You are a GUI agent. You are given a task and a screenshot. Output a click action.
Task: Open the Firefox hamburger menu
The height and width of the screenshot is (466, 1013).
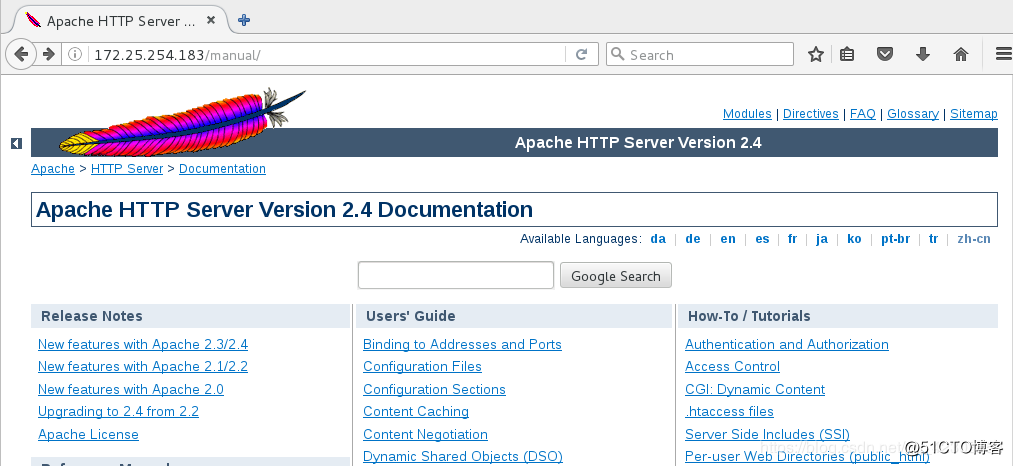tap(1003, 54)
